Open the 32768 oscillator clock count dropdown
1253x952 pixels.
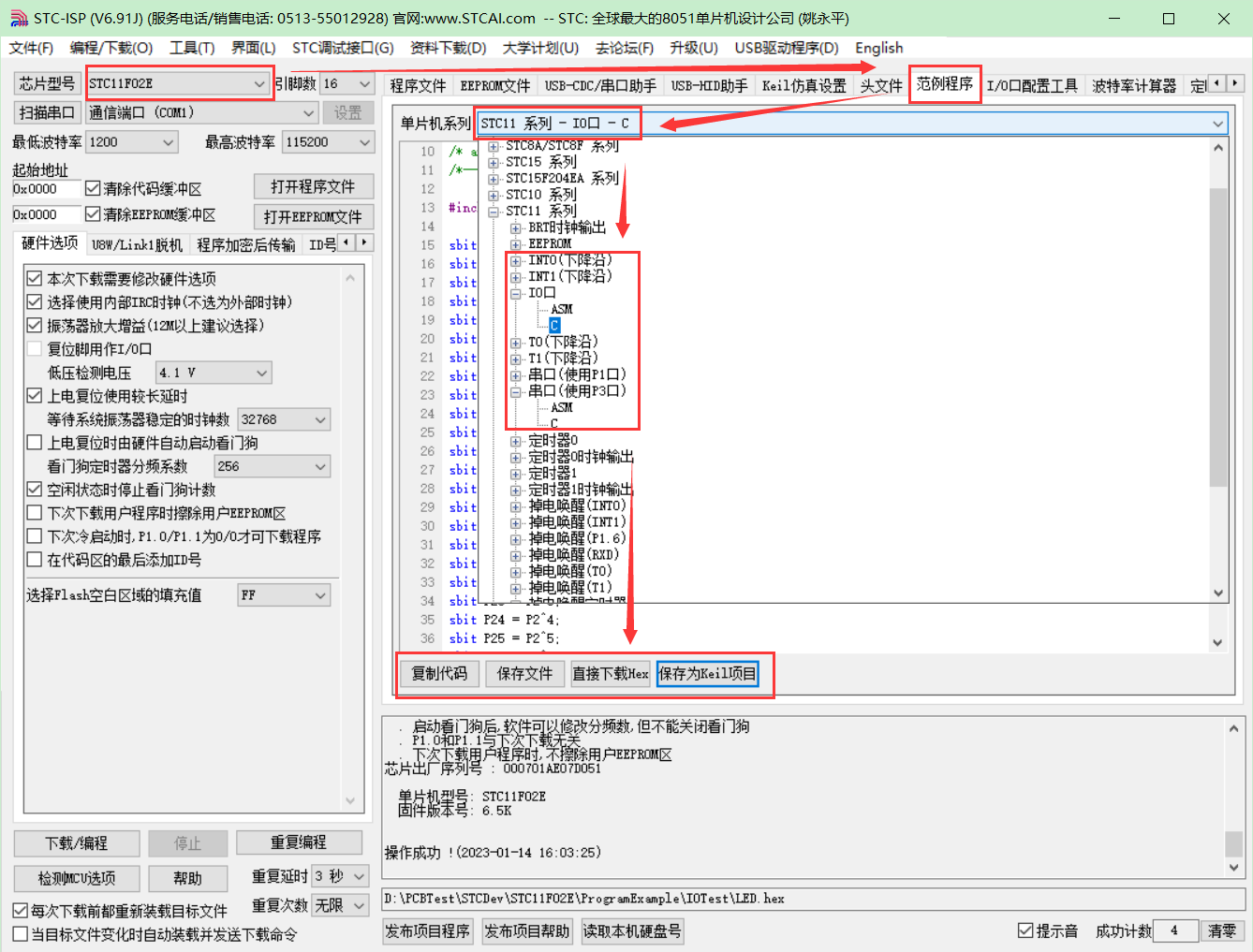(284, 419)
